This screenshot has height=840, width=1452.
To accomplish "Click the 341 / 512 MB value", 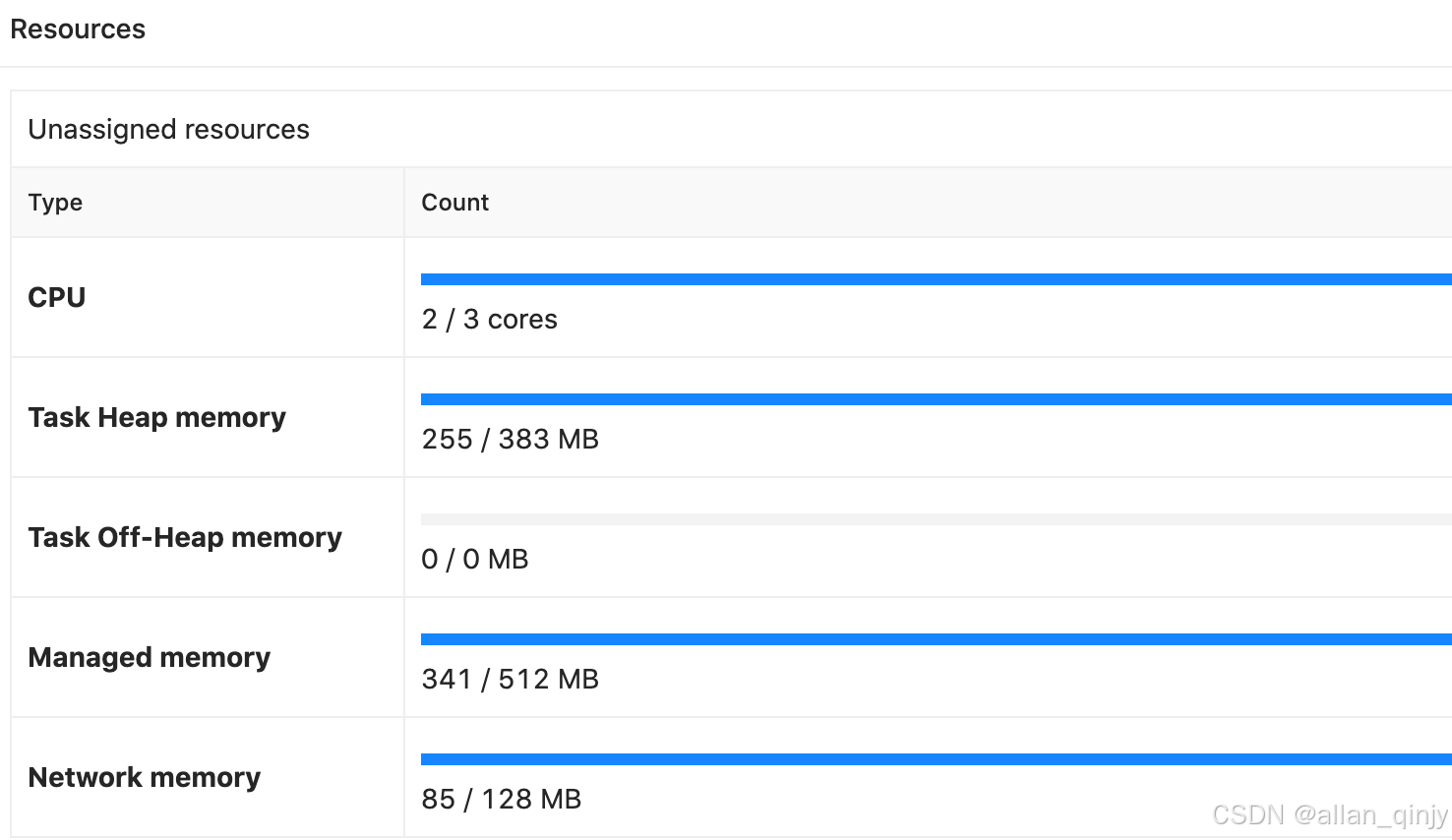I will pyautogui.click(x=510, y=679).
